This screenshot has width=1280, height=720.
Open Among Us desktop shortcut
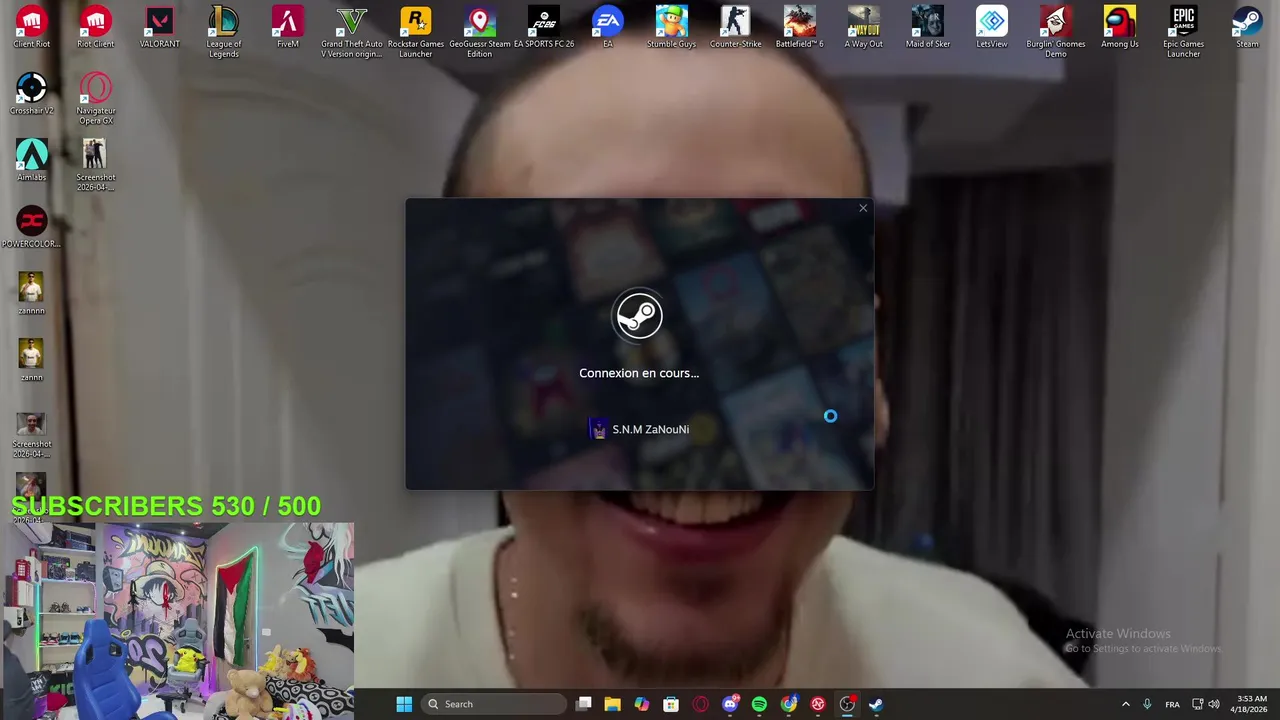pyautogui.click(x=1119, y=28)
